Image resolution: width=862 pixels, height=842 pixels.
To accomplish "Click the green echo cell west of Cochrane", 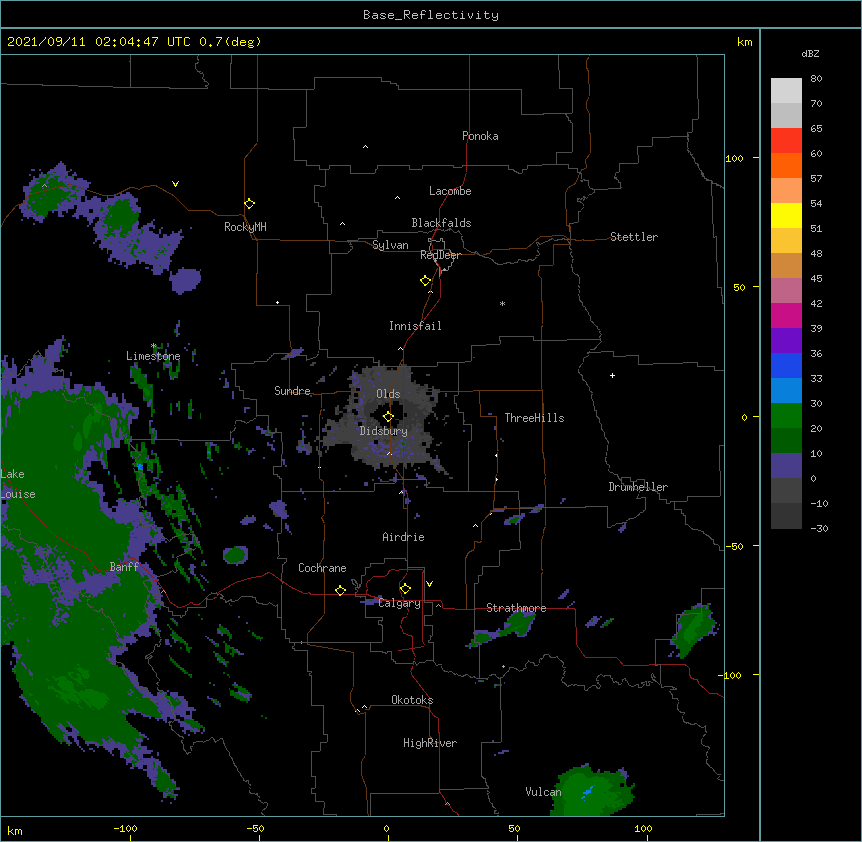I will click(236, 555).
